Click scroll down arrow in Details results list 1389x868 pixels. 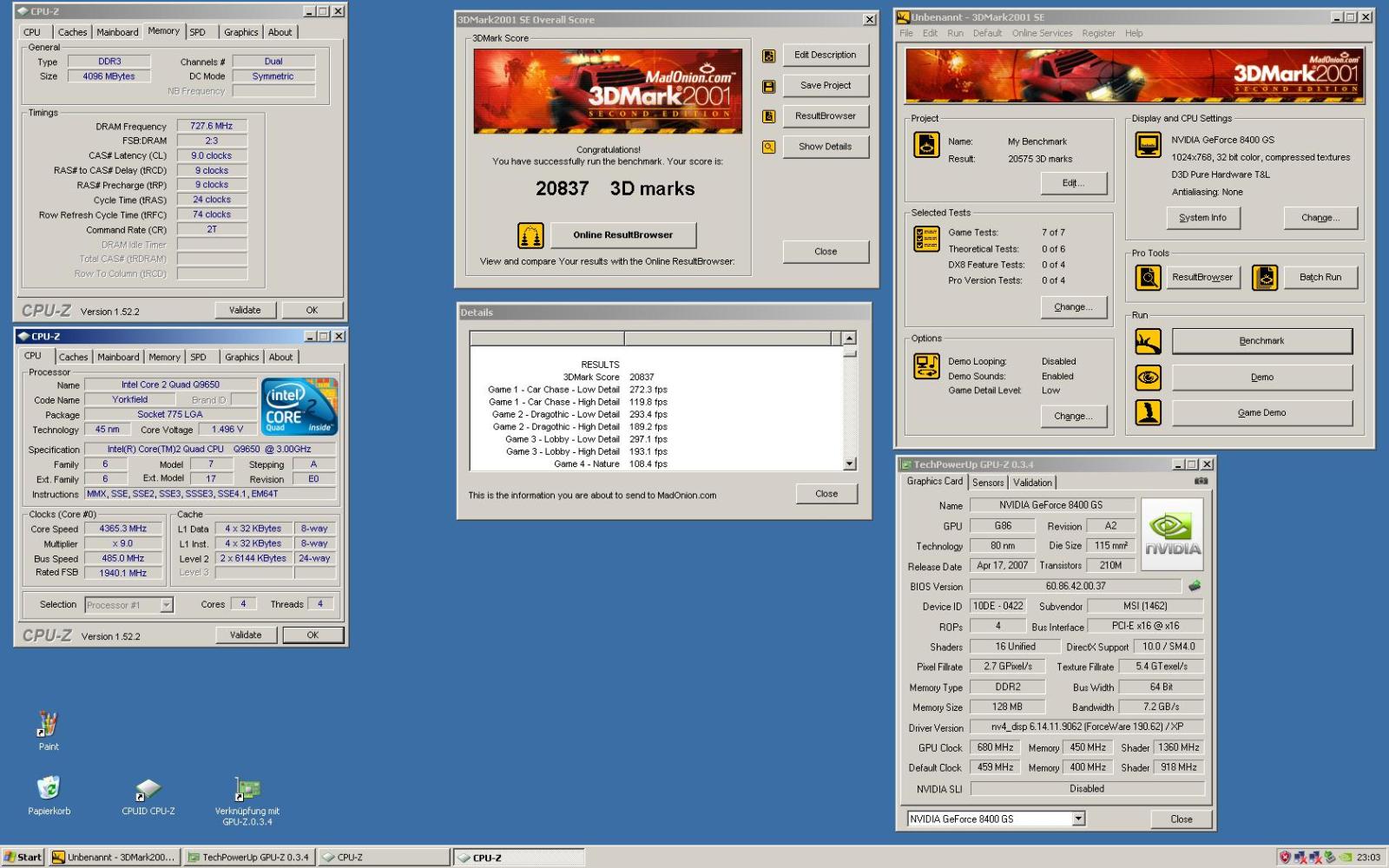[849, 464]
